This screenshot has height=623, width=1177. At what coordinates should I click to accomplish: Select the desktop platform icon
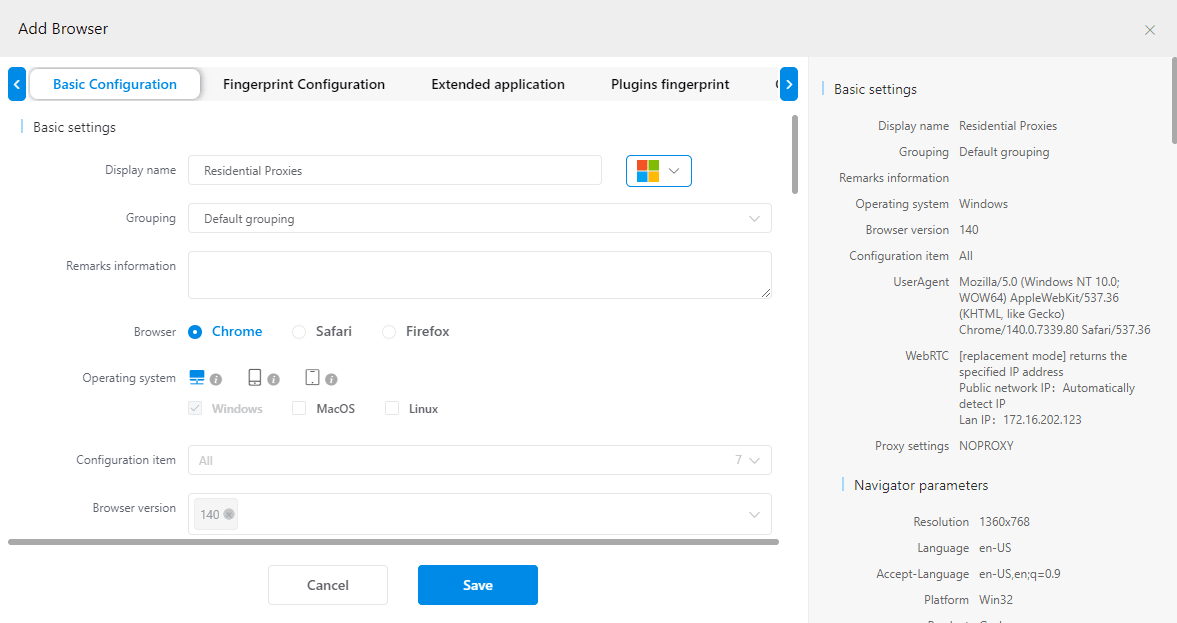click(199, 377)
